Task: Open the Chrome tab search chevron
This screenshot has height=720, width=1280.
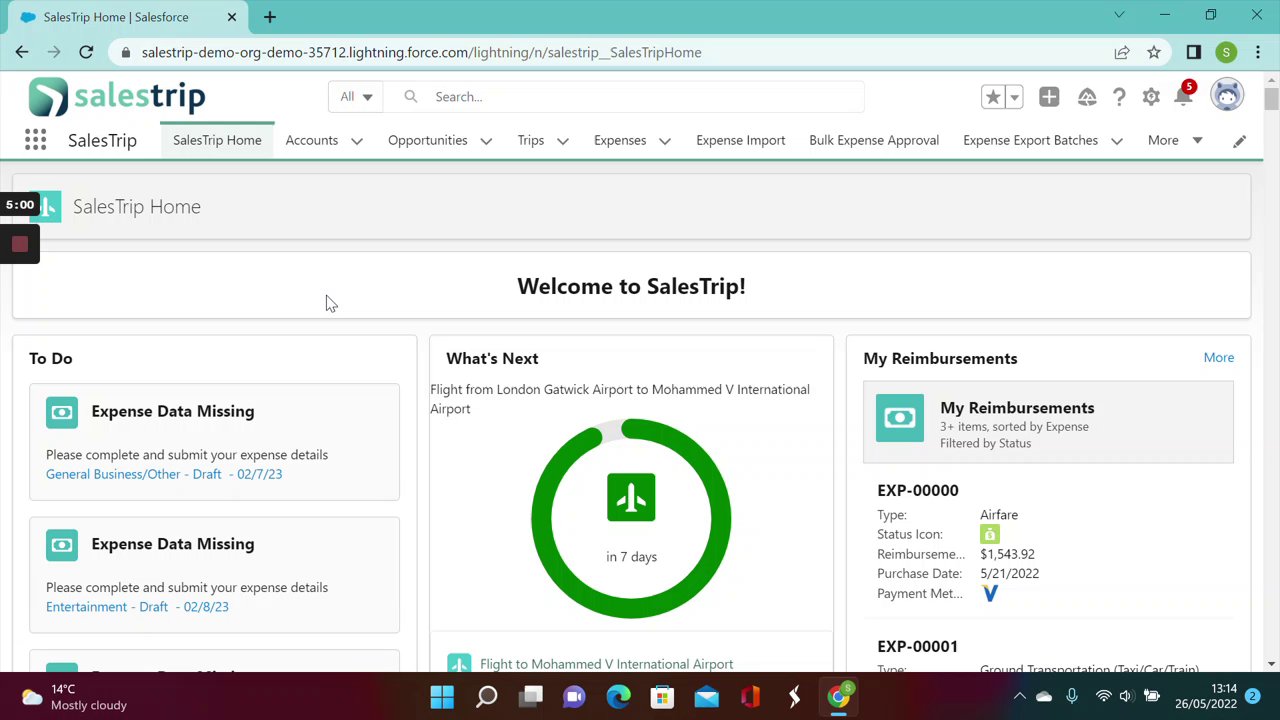Action: point(1119,15)
